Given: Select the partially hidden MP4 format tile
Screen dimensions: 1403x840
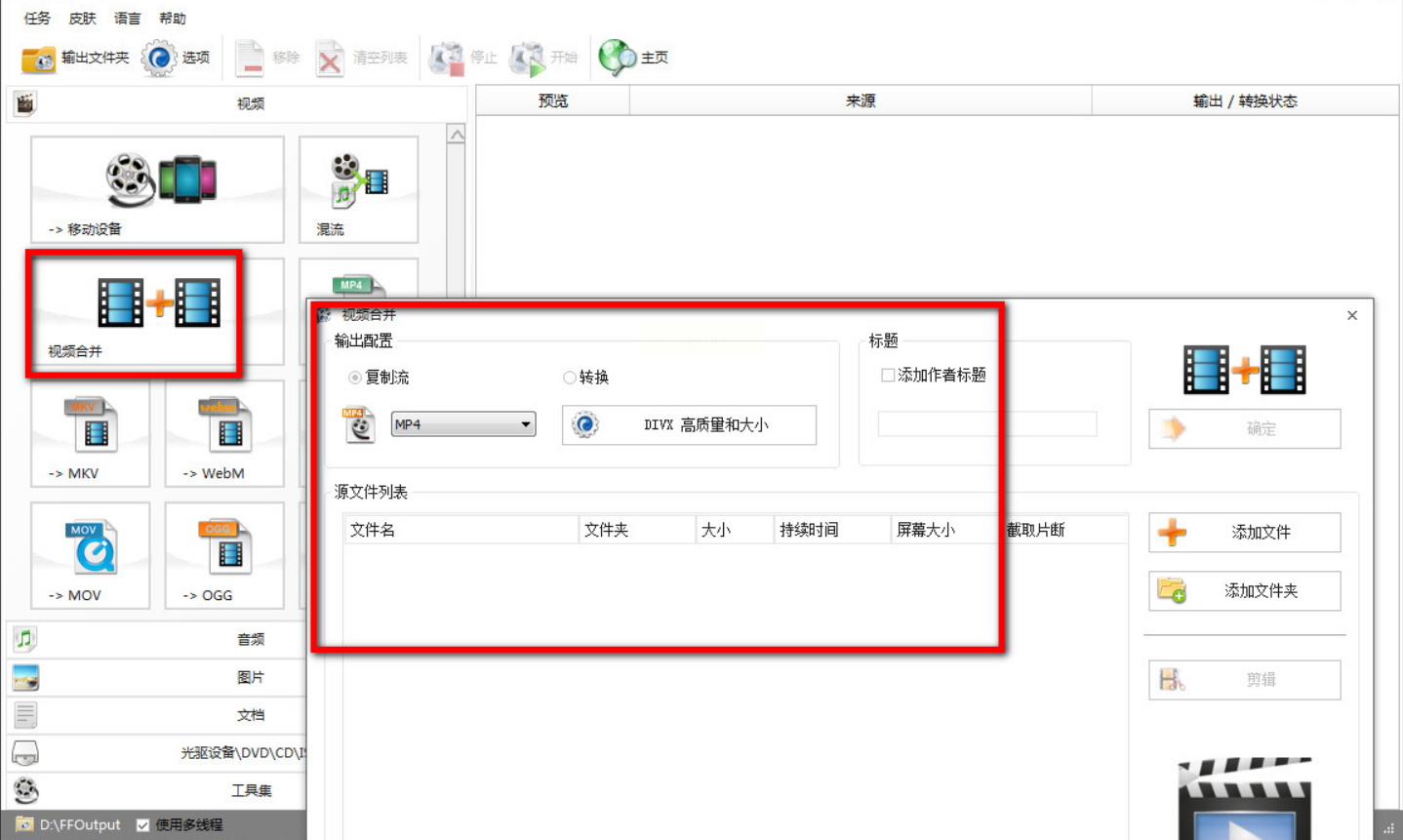Looking at the screenshot, I should [x=358, y=278].
